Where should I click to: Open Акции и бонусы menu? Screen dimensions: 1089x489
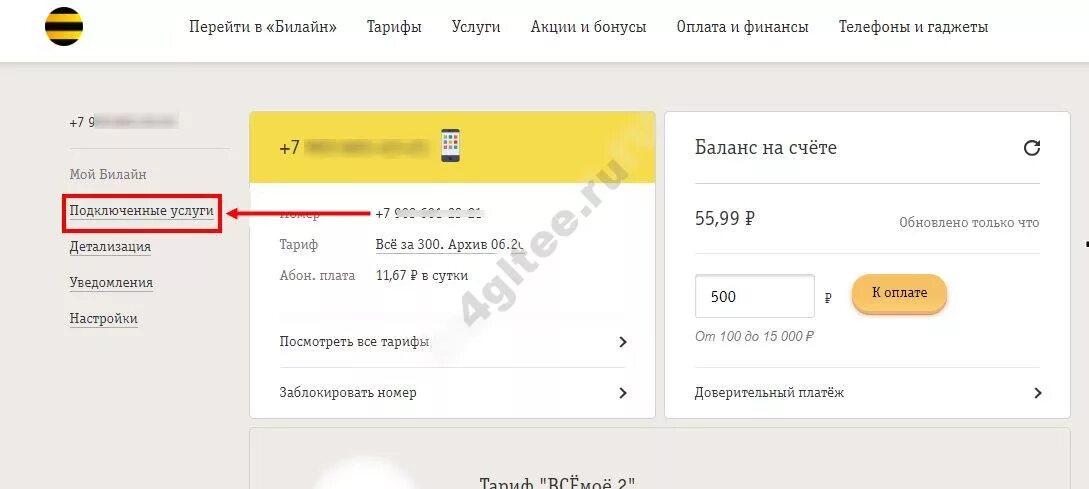coord(588,27)
